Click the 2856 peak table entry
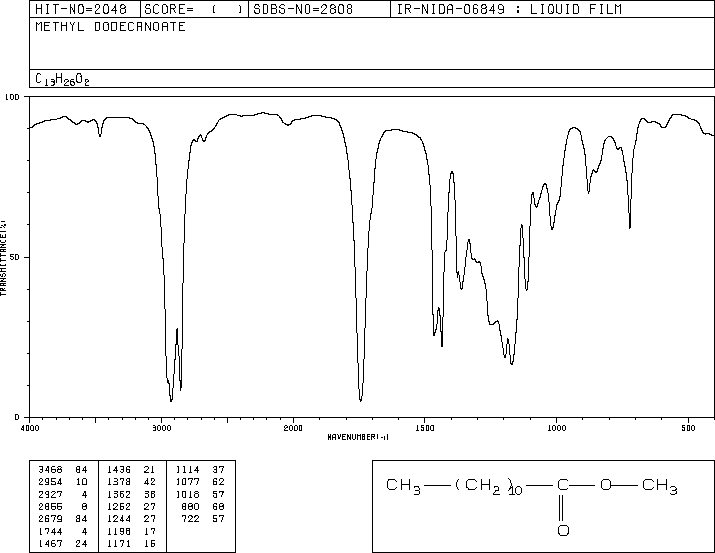Image resolution: width=715 pixels, height=553 pixels. coord(50,506)
